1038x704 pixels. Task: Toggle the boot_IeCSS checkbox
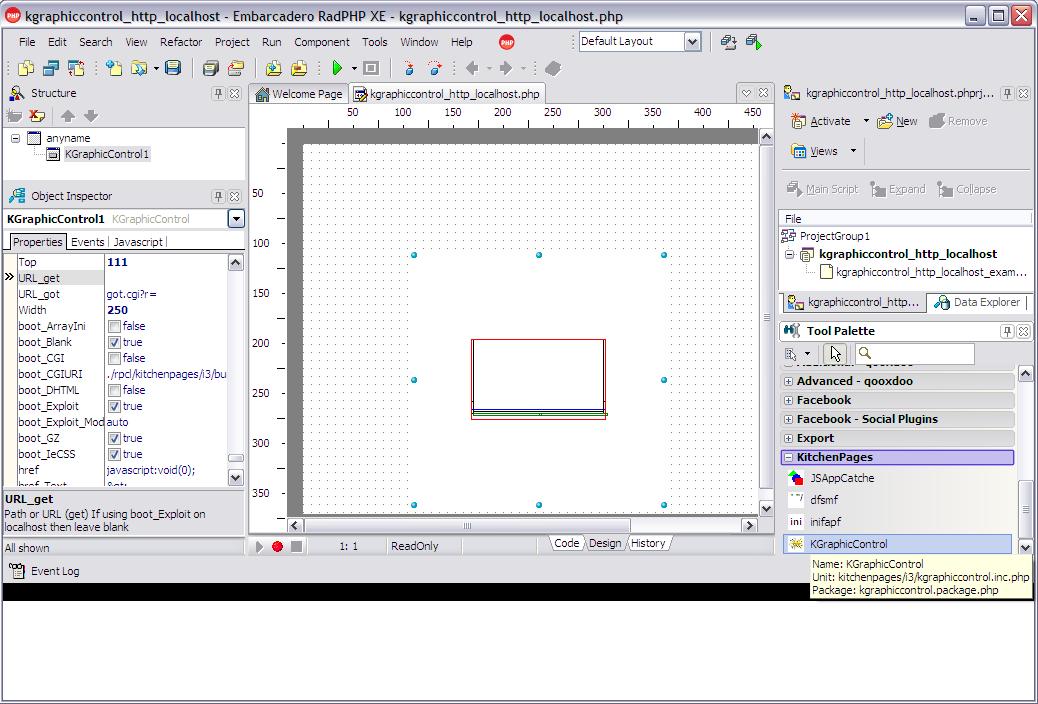pos(115,454)
